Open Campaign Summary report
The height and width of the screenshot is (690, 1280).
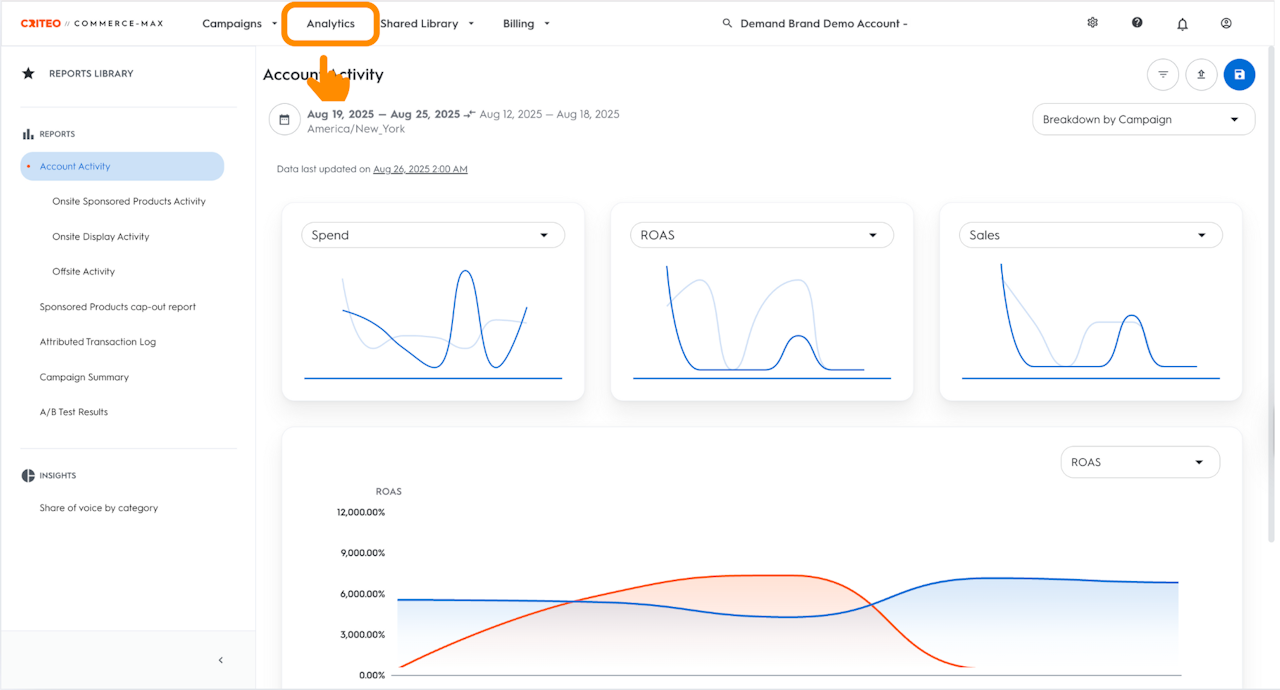tap(84, 377)
